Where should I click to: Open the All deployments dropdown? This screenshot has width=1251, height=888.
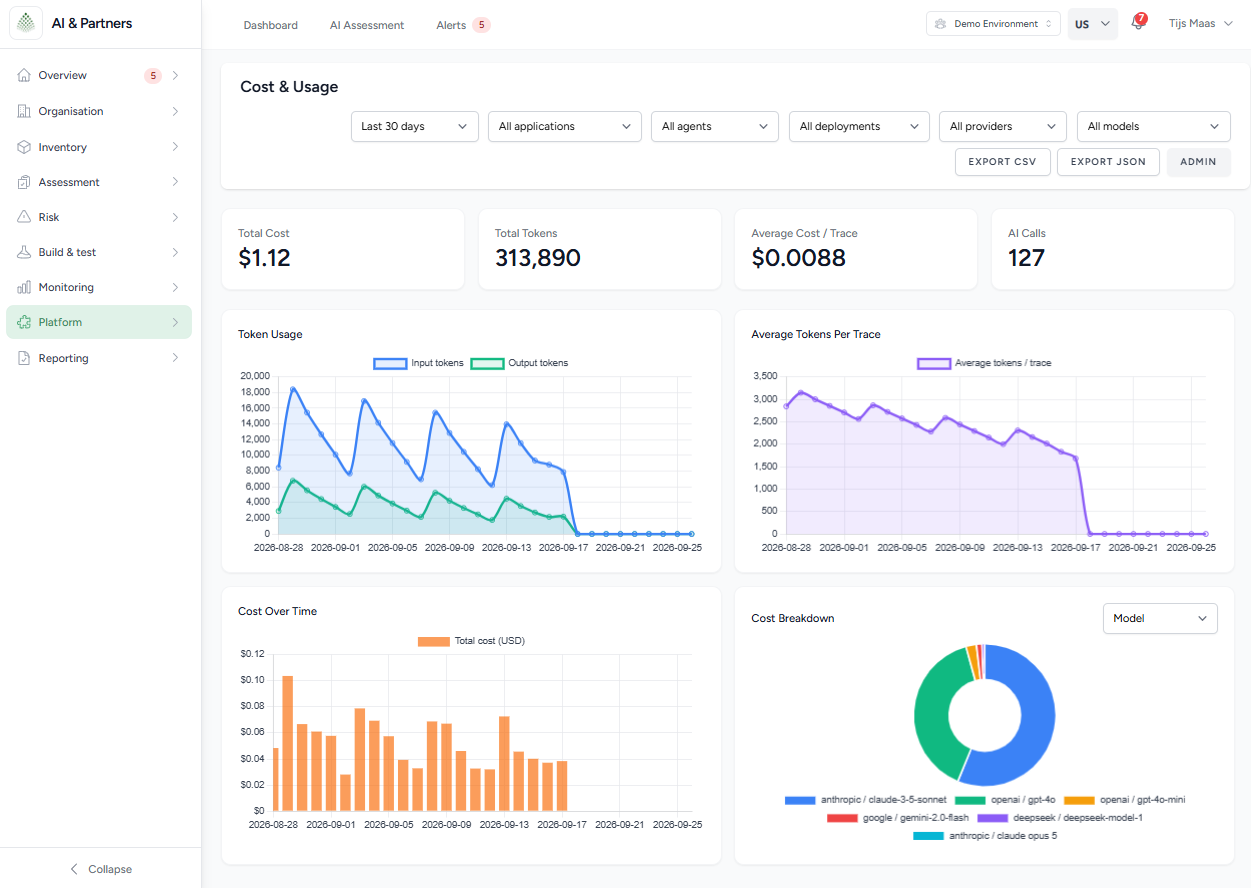(859, 127)
